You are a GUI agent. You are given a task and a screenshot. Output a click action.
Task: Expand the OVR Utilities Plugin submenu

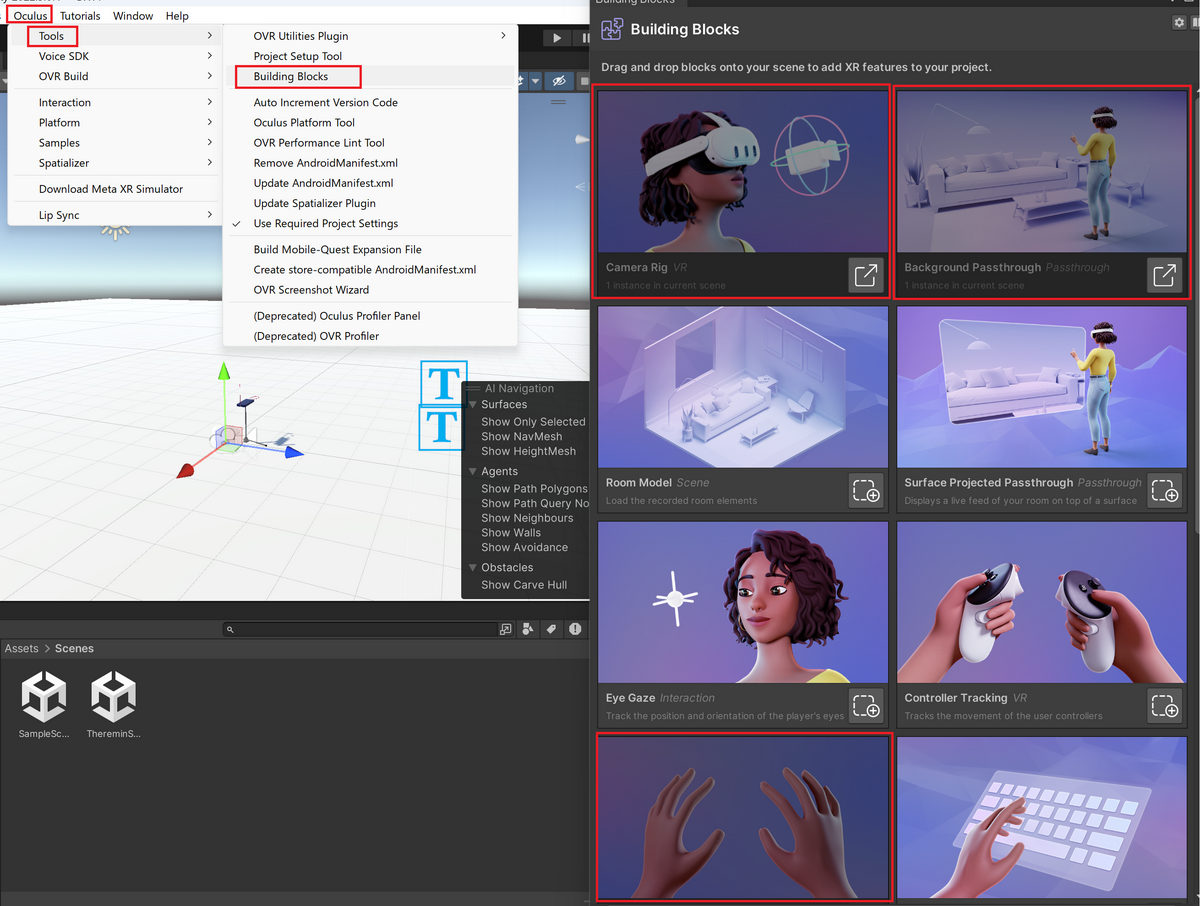(x=369, y=36)
